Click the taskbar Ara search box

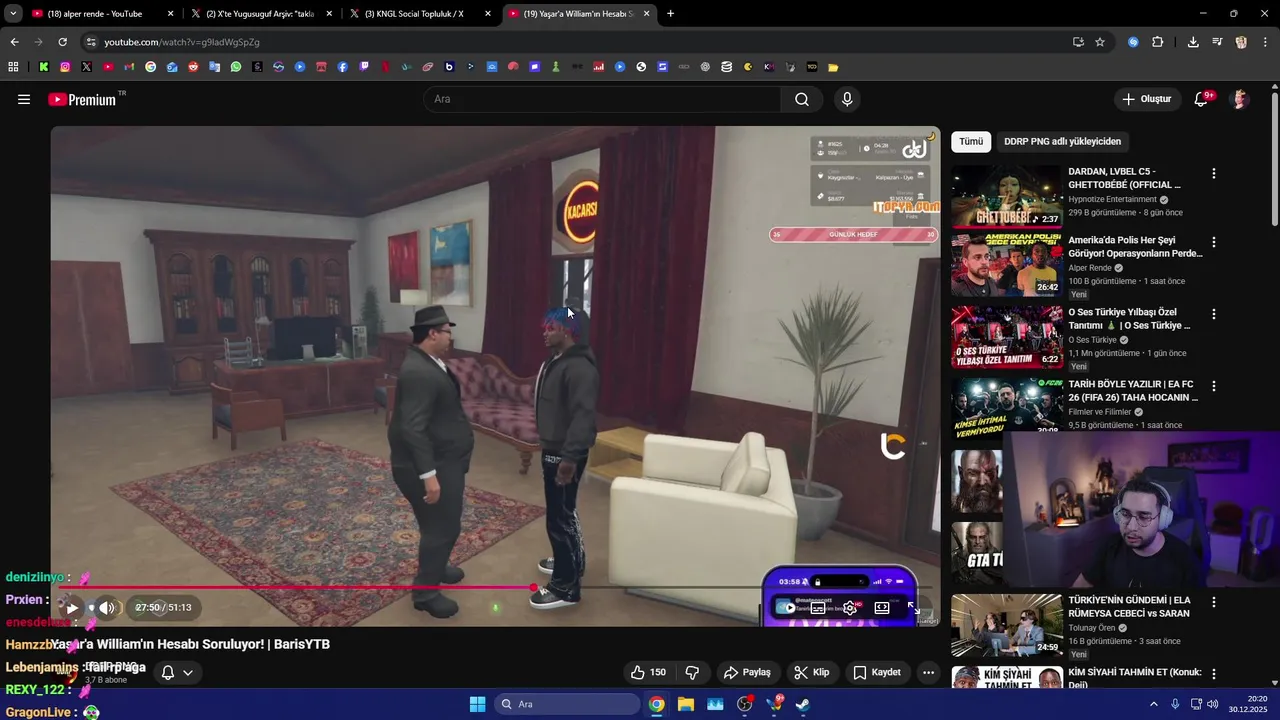point(566,704)
